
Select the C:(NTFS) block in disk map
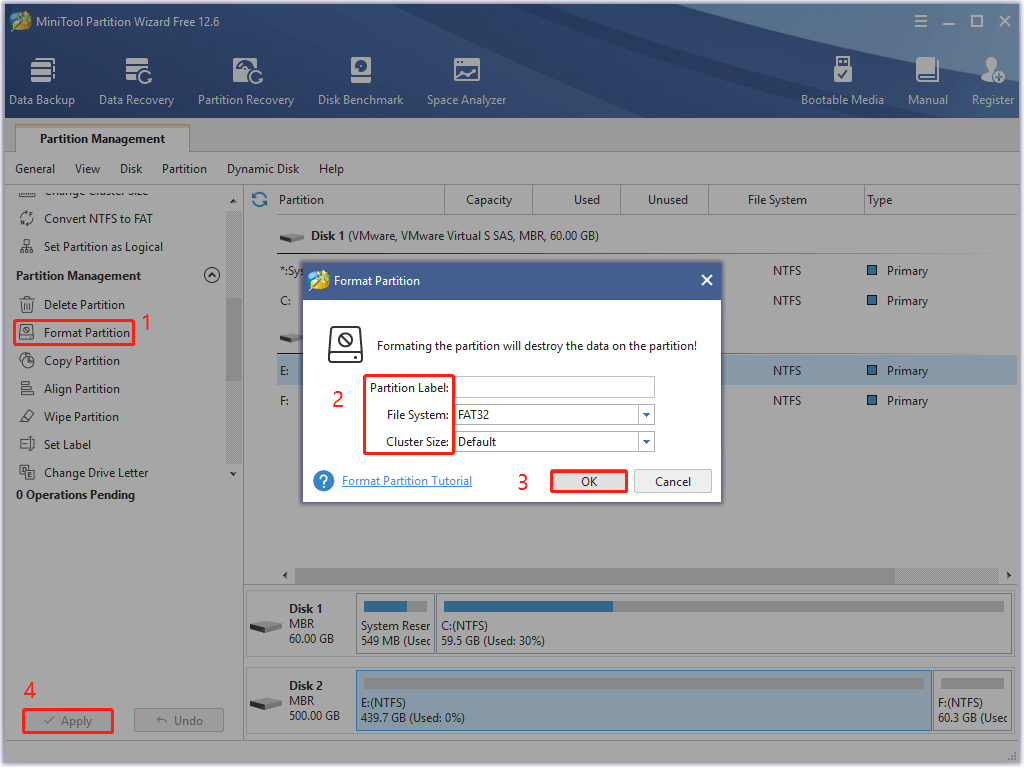click(724, 624)
